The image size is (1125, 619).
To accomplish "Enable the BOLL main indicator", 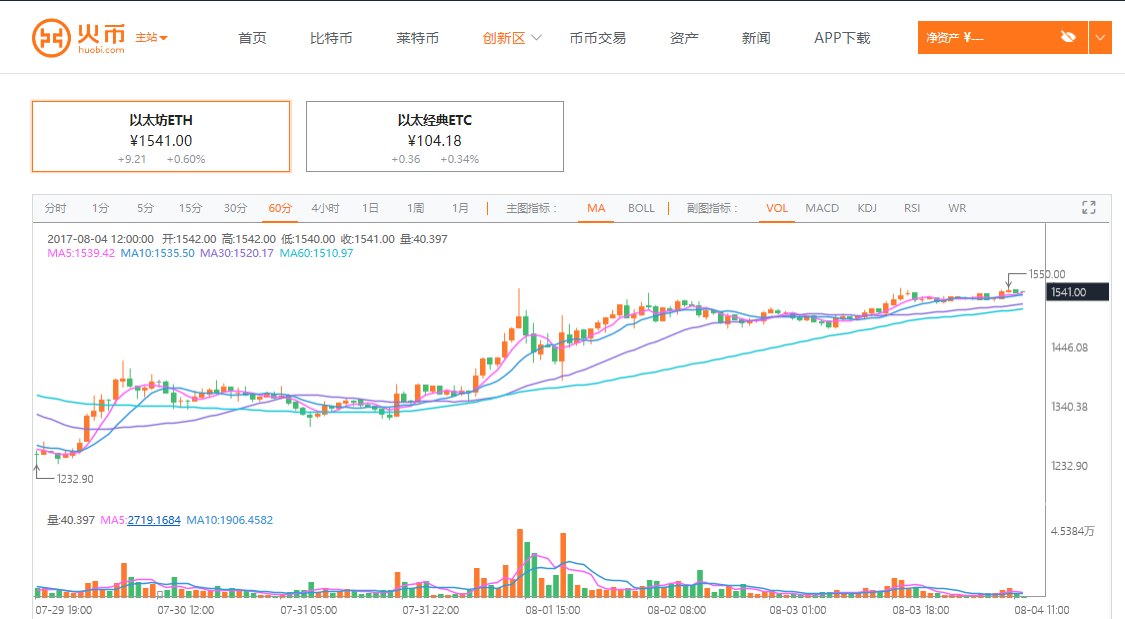I will [641, 208].
